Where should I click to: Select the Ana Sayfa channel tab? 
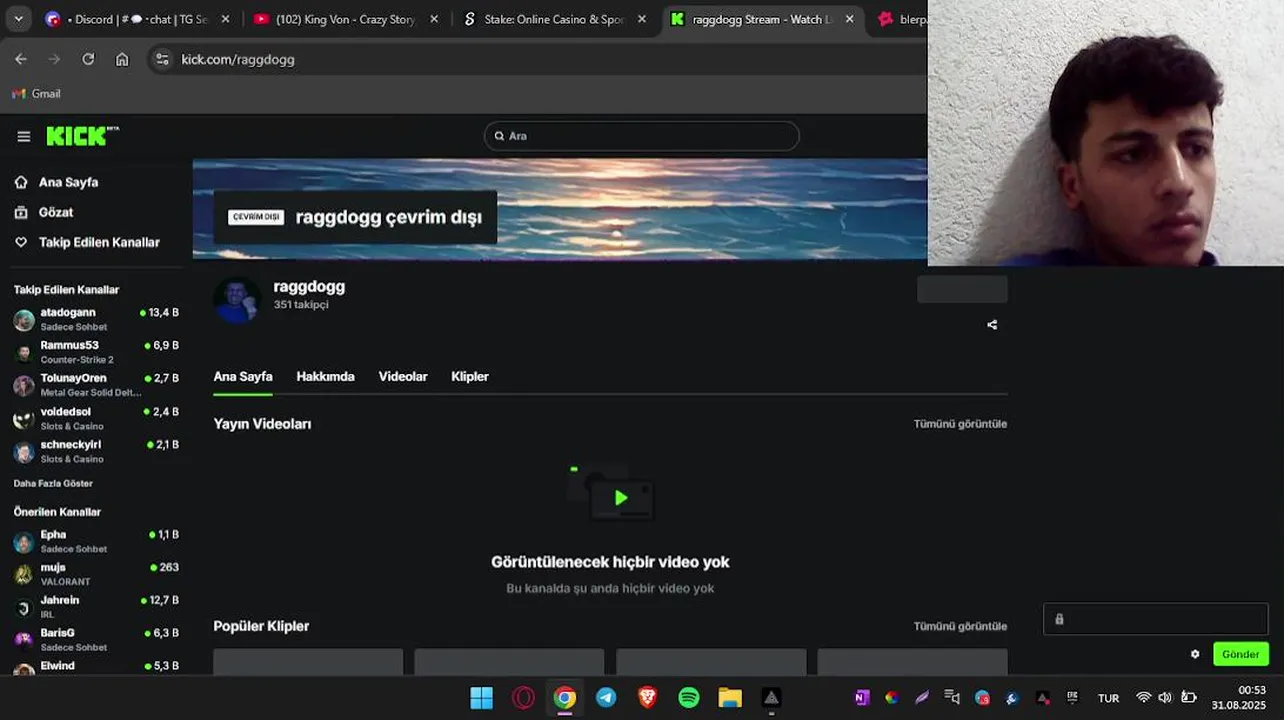(243, 377)
